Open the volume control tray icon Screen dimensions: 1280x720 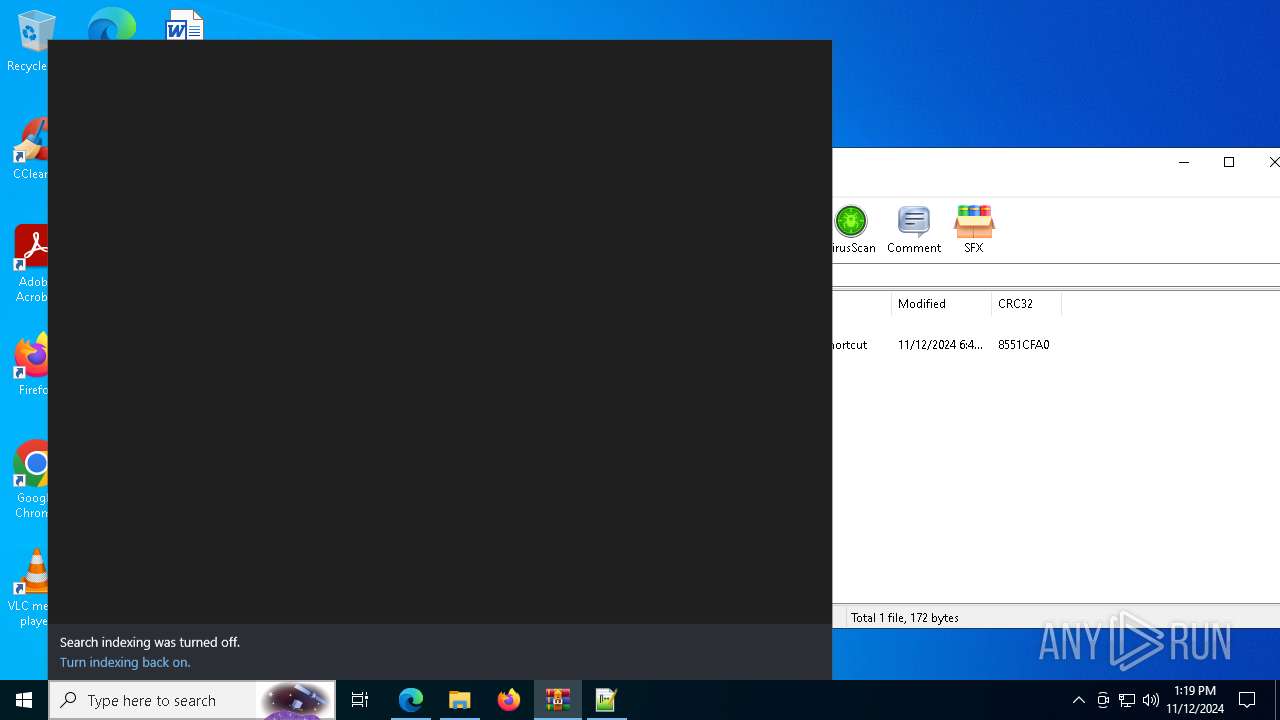coord(1151,700)
